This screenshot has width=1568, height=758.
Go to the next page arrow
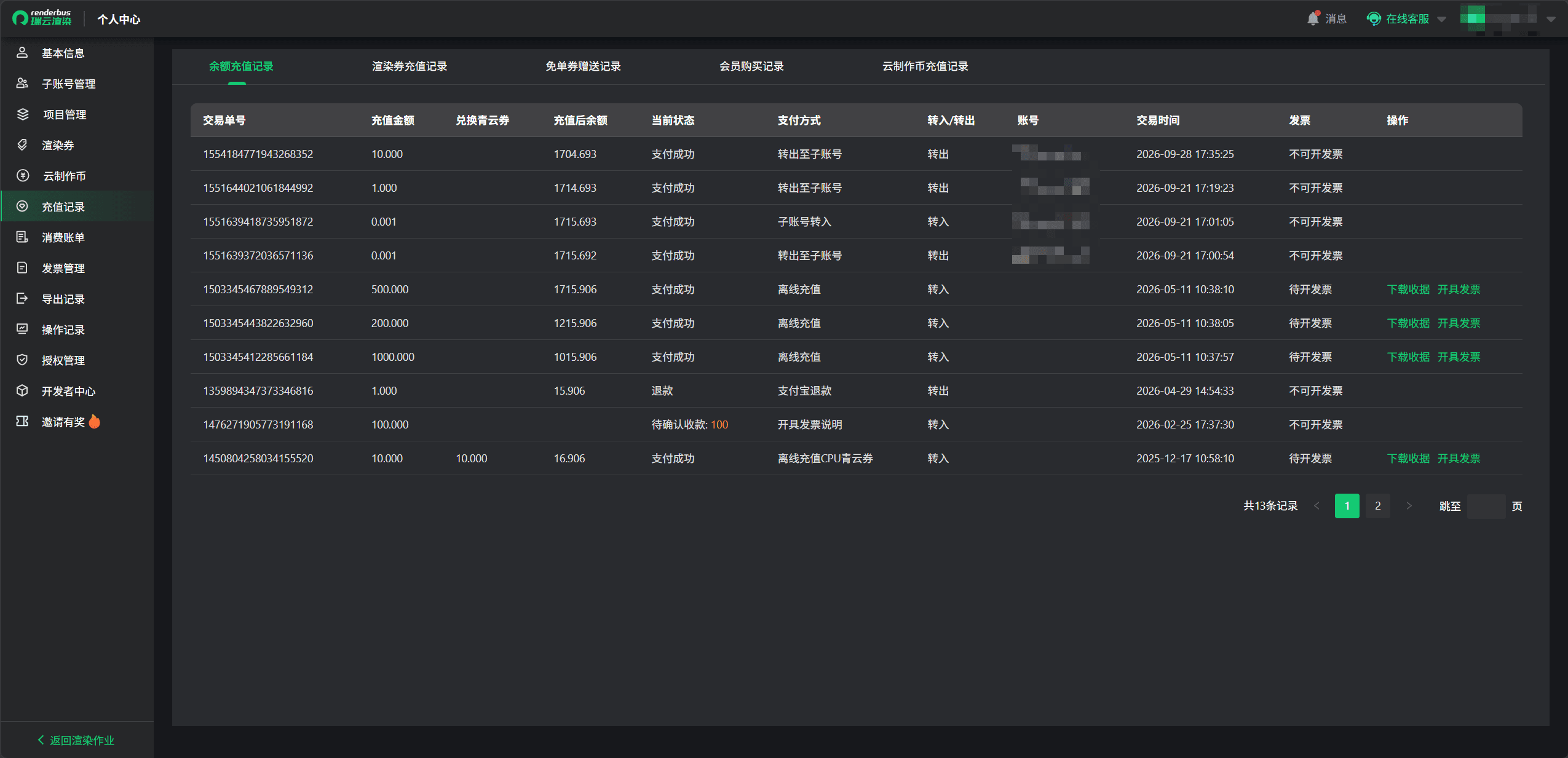tap(1409, 506)
